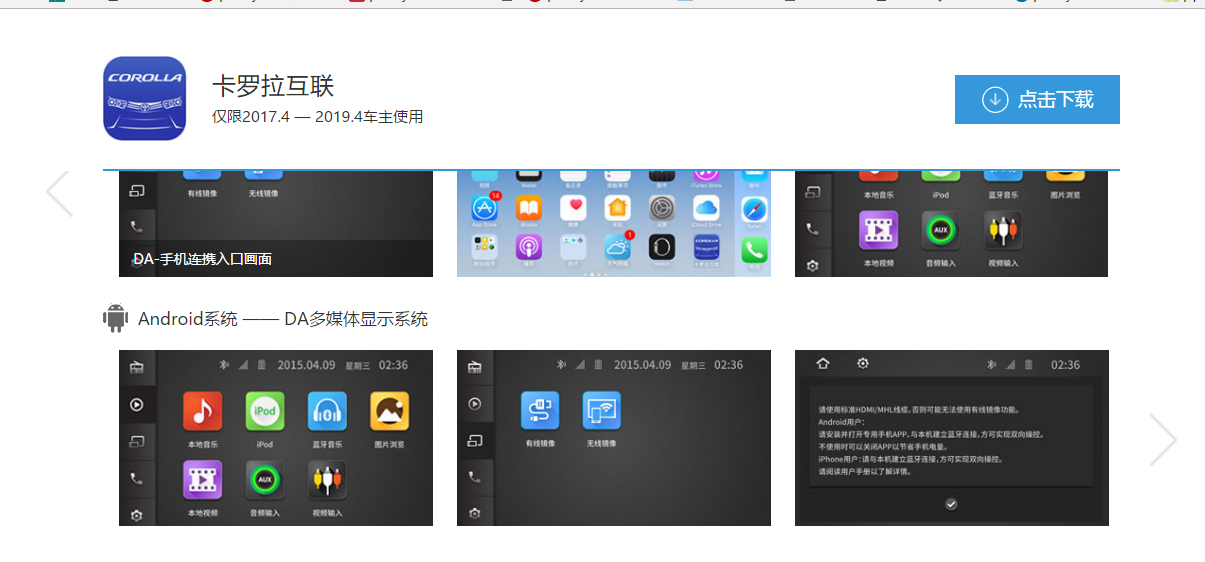Viewport: 1205px width, 562px height.
Task: Click phone sidebar icon in Android apps screenshot
Action: click(x=137, y=479)
